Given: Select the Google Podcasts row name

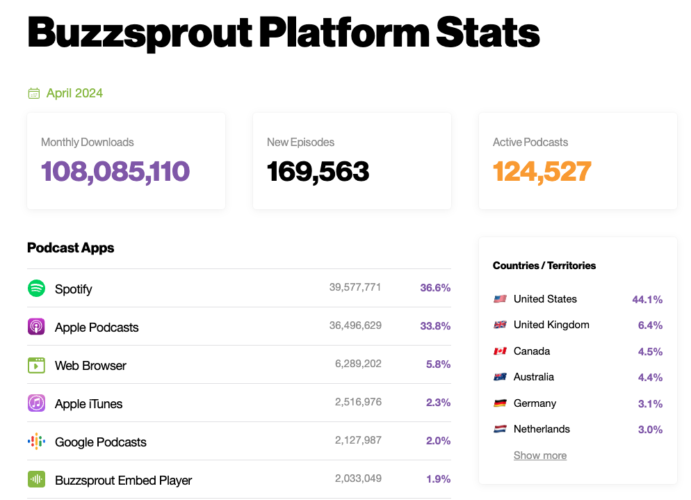Looking at the screenshot, I should [x=100, y=442].
